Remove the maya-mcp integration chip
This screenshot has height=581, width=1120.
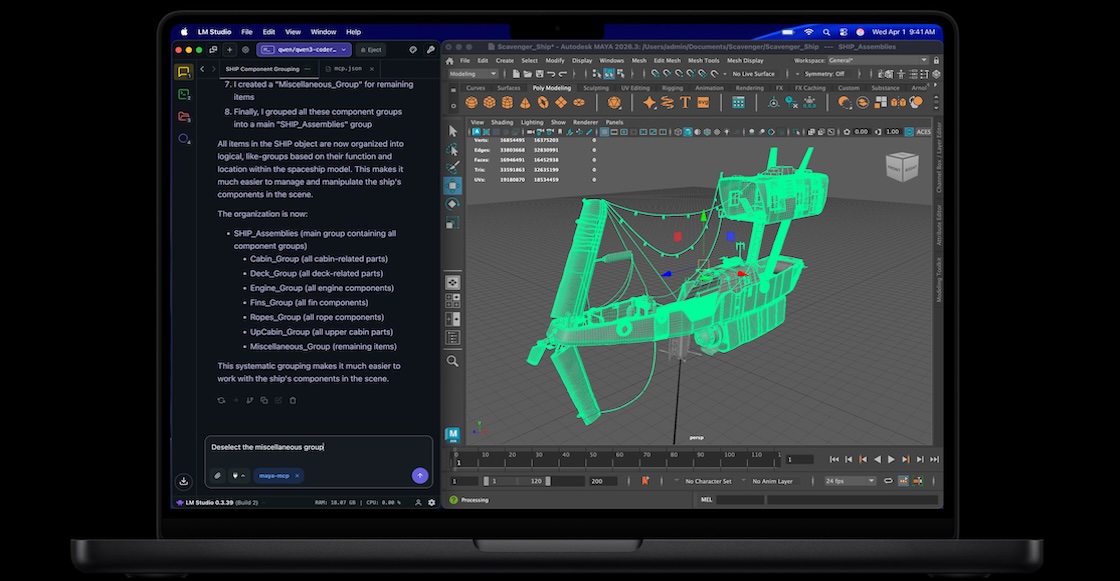pyautogui.click(x=297, y=476)
